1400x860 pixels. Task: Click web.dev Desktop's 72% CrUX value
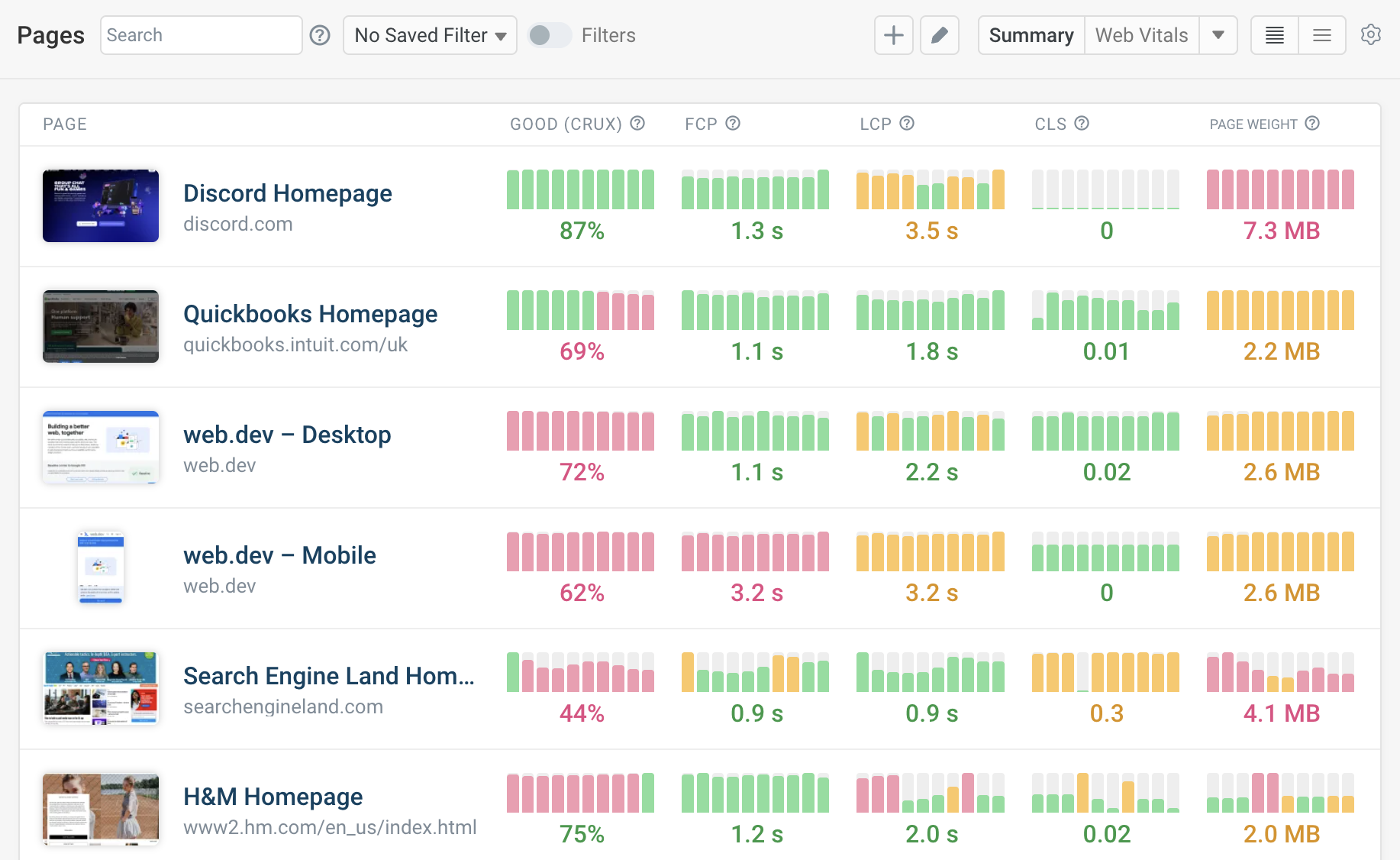coord(582,472)
